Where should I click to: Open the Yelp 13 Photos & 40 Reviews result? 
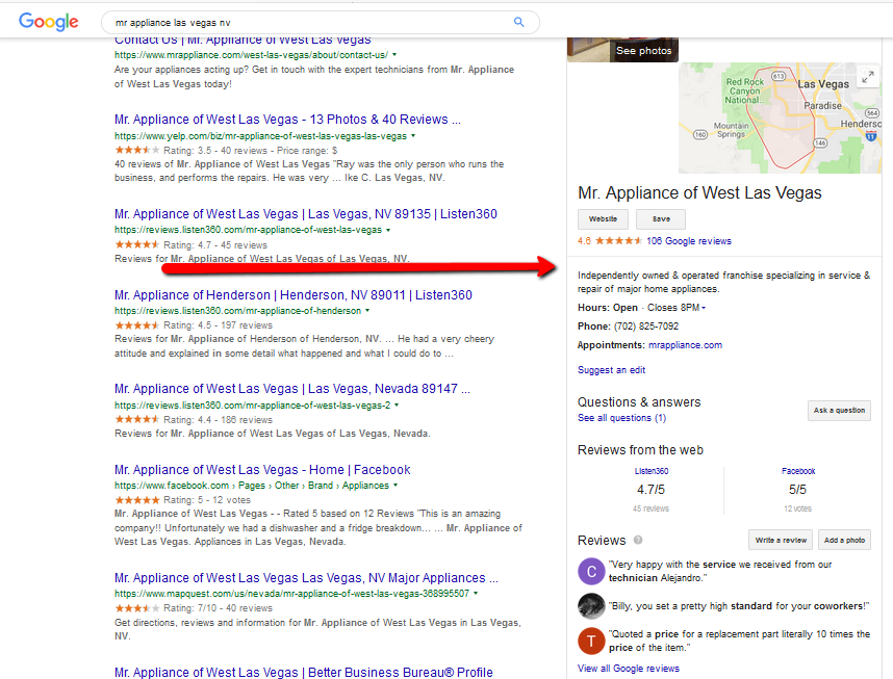287,120
